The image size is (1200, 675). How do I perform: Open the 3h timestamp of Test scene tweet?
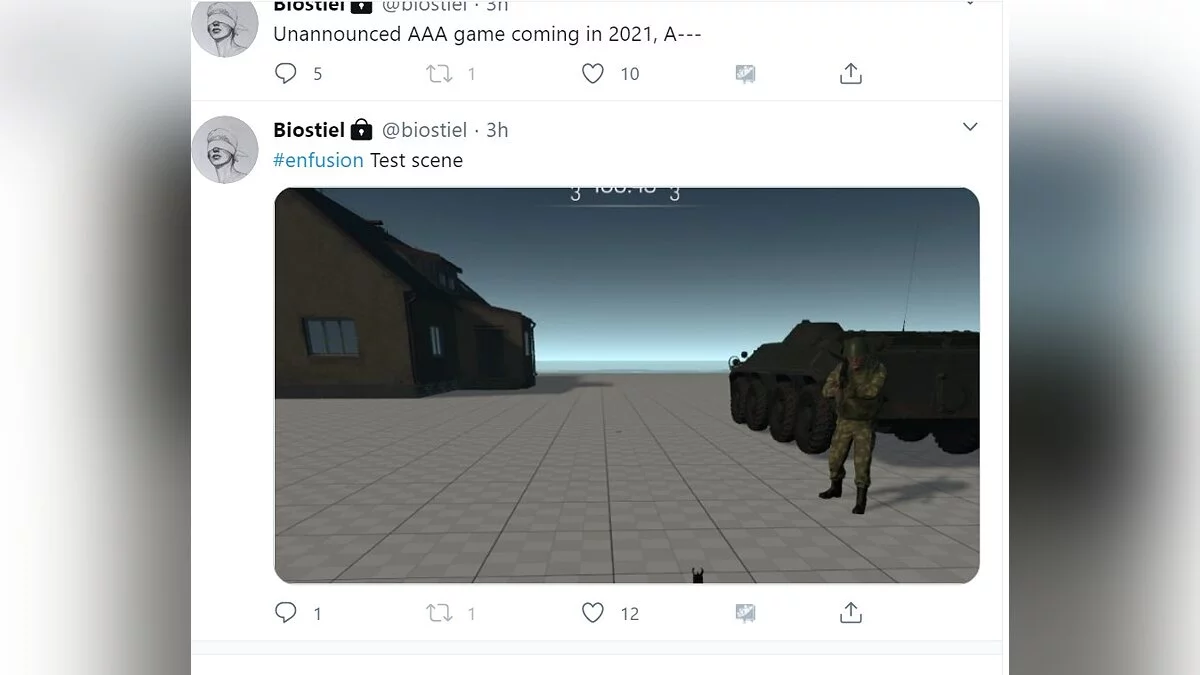tap(497, 130)
